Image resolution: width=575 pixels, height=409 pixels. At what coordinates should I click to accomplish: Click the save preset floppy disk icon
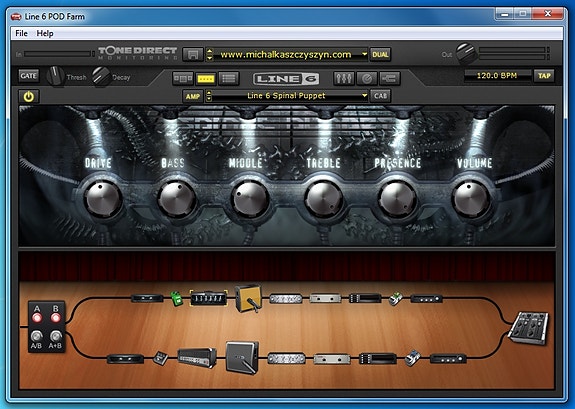(193, 55)
